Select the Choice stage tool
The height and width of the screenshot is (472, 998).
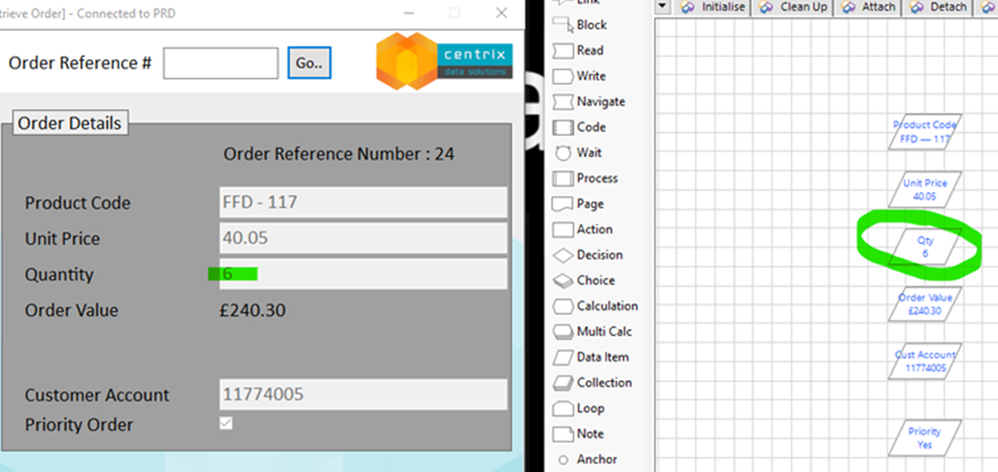click(x=584, y=281)
